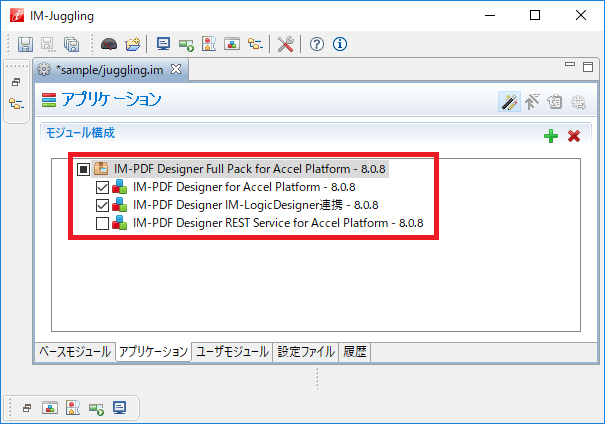This screenshot has width=605, height=424.
Task: Minimize the IM-Juggling window
Action: 490,15
